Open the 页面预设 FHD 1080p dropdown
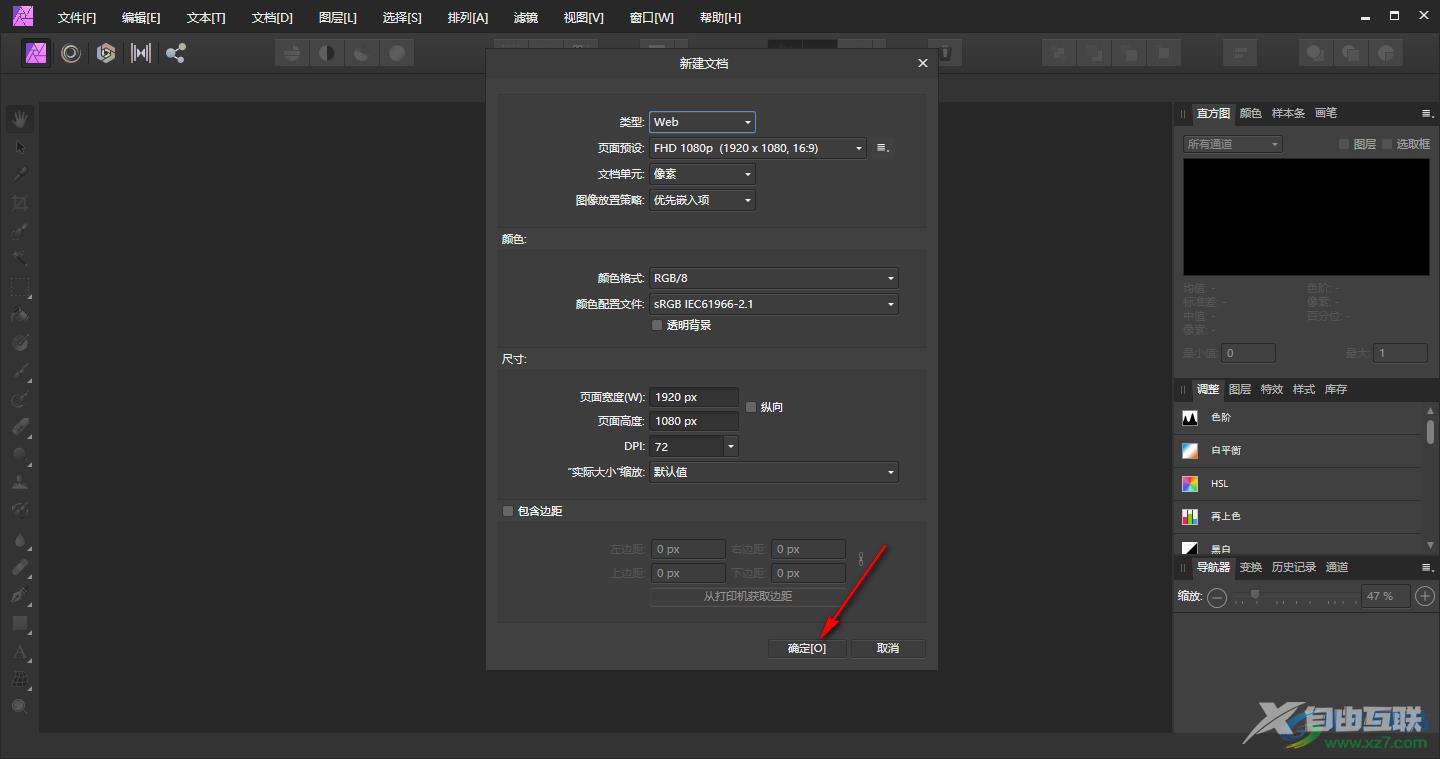 point(758,148)
